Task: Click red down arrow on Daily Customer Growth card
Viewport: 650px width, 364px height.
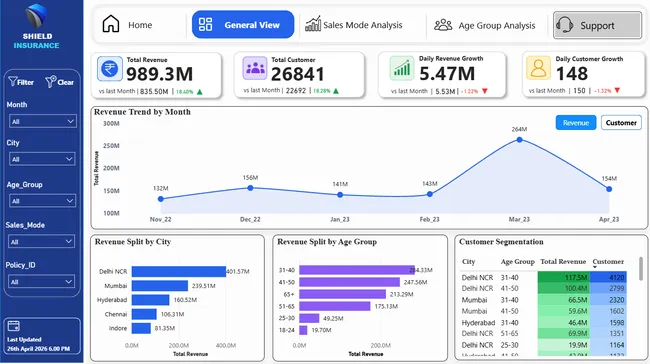Action: pyautogui.click(x=617, y=90)
